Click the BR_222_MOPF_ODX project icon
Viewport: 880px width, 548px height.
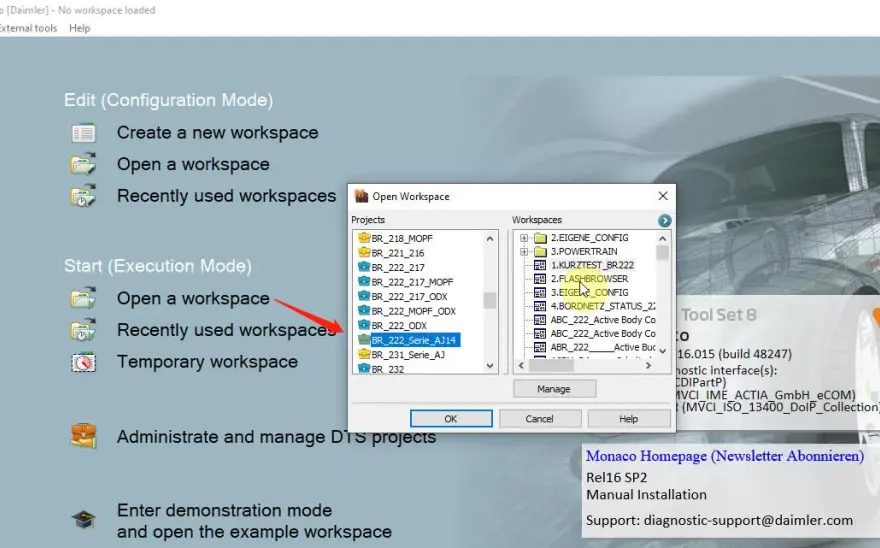point(364,310)
